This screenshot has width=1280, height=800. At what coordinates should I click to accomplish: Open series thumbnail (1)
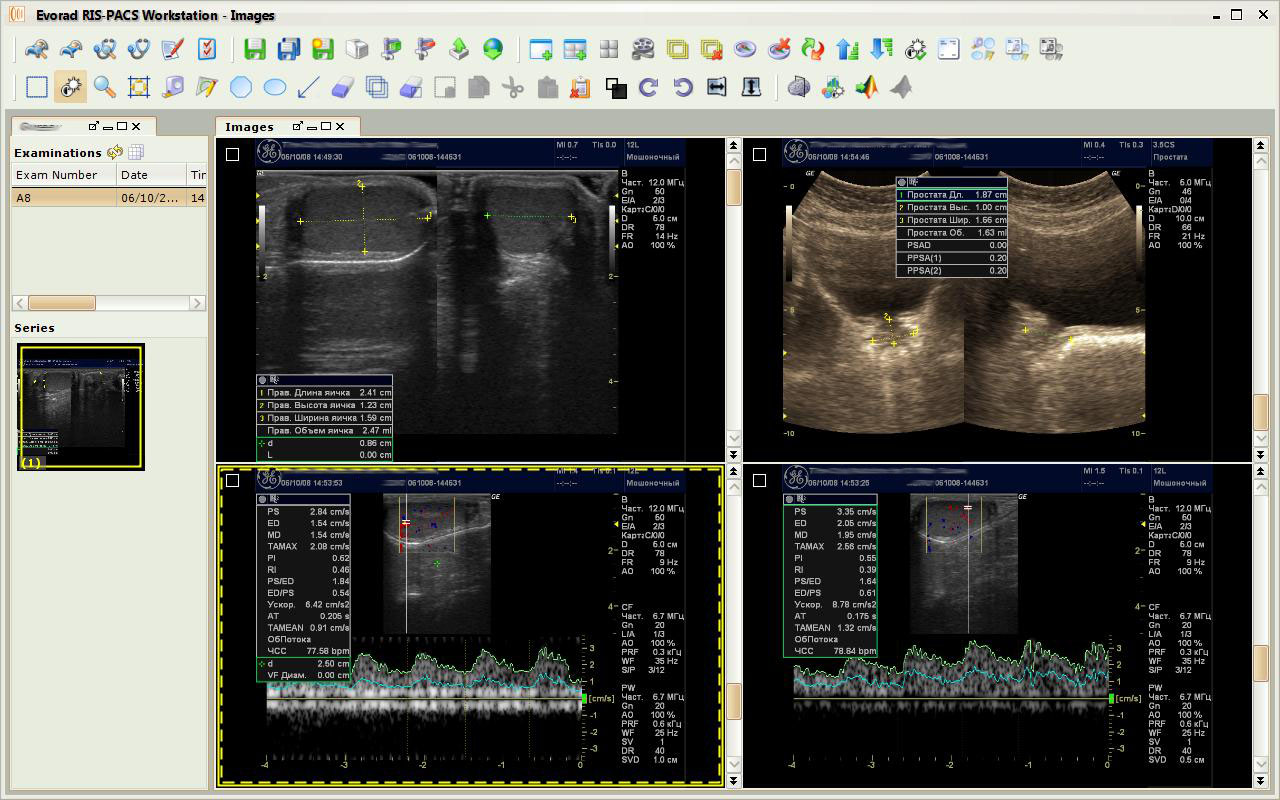(80, 407)
